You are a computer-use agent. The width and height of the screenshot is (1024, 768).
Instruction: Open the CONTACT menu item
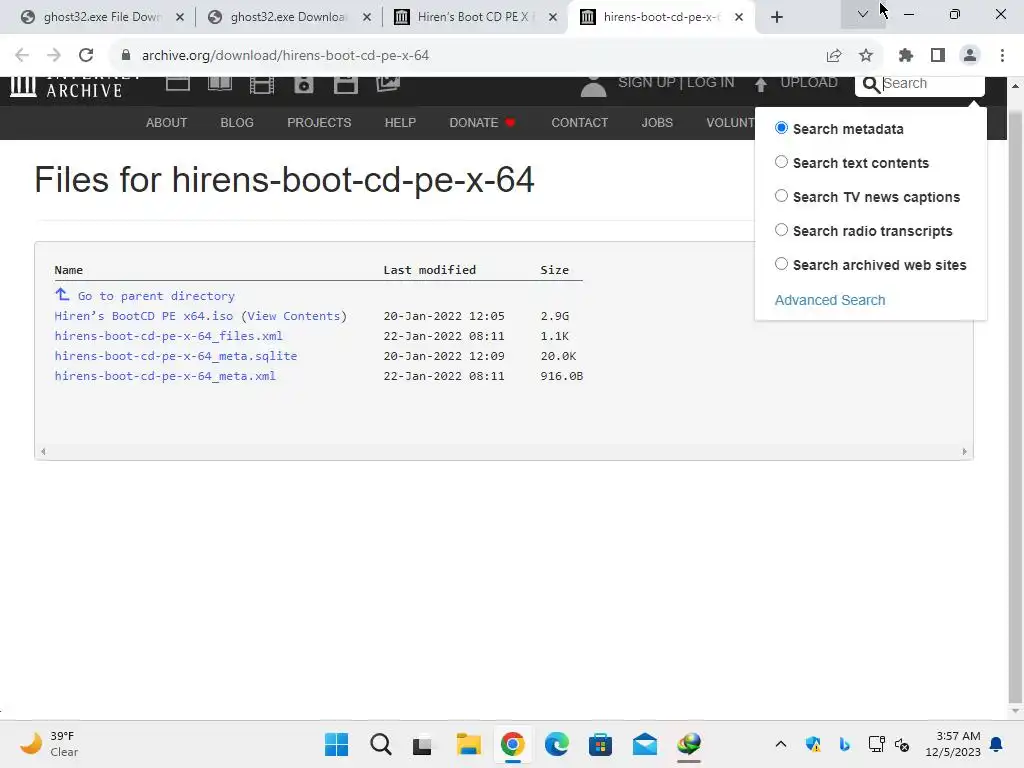point(579,123)
